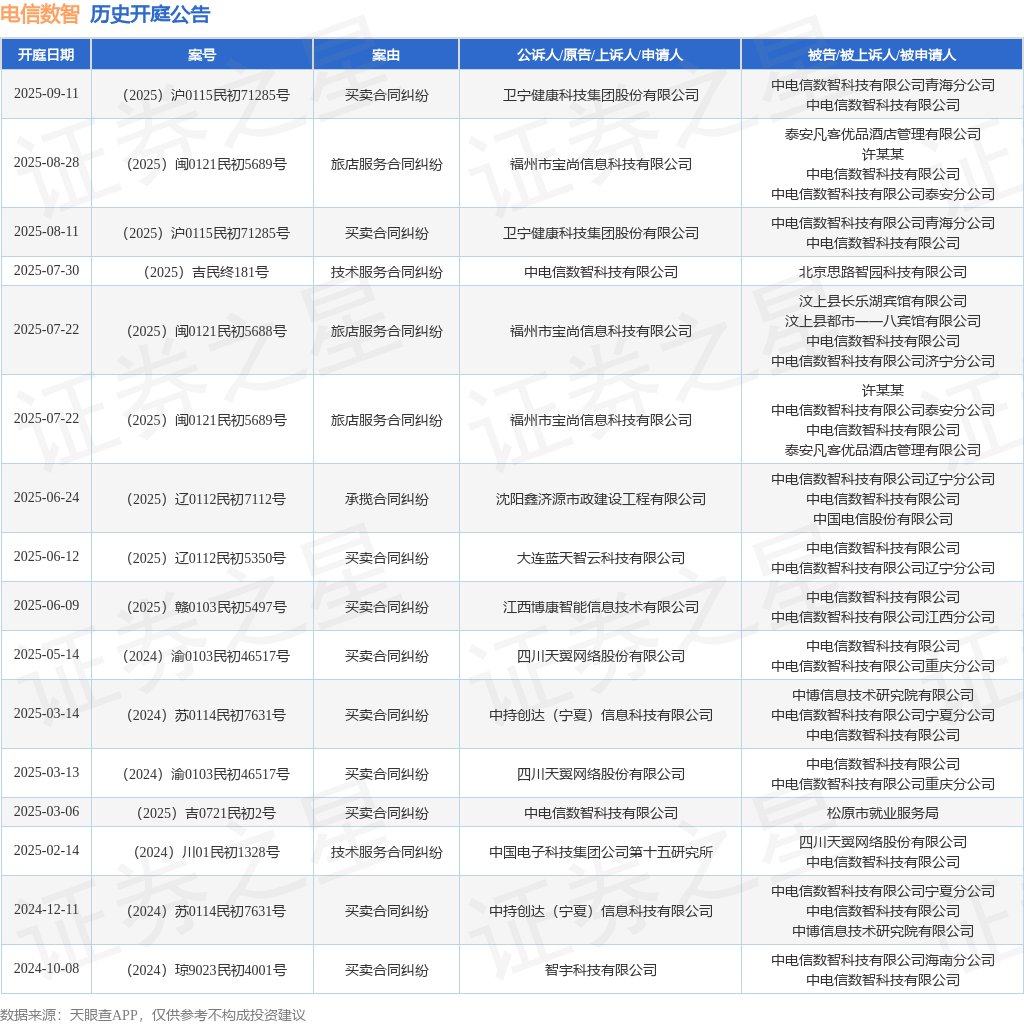Screen dimensions: 1024x1024
Task: Click the date cell '2025-03-14'
Action: click(46, 713)
